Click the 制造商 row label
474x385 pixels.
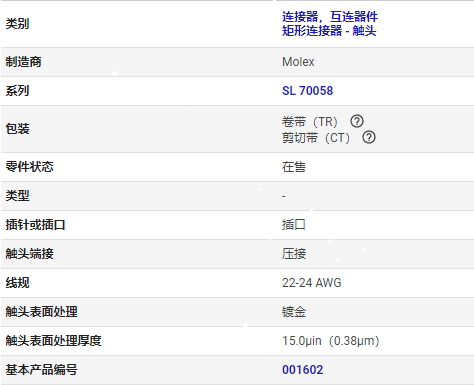(x=23, y=62)
